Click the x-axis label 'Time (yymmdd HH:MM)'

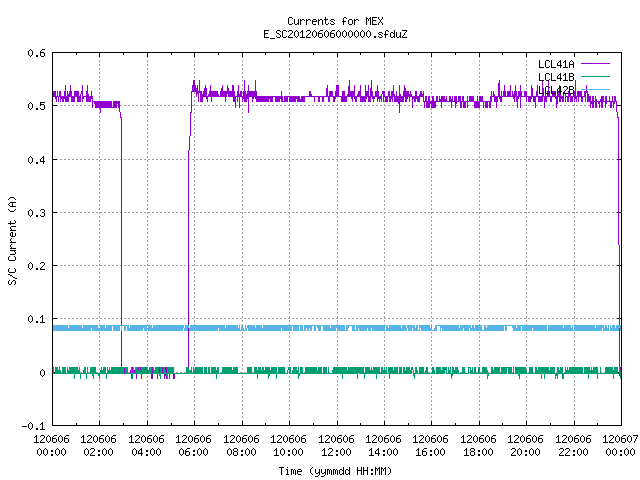(335, 471)
